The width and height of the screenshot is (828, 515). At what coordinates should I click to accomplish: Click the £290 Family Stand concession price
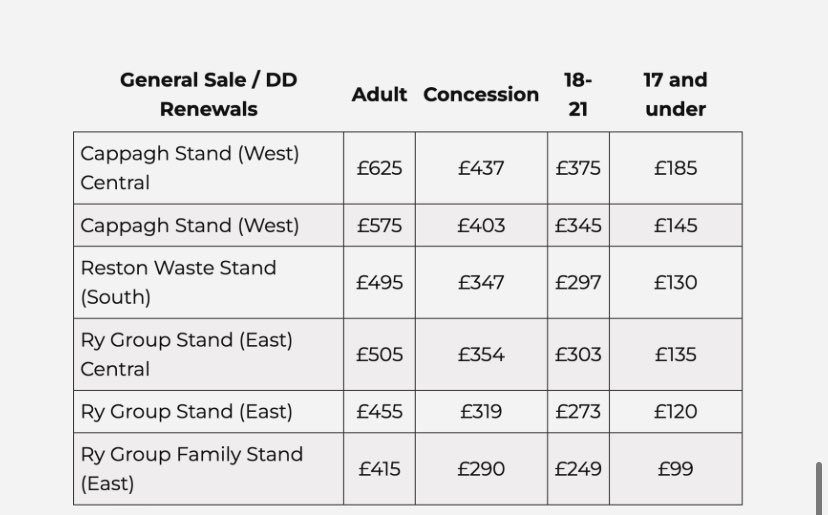click(481, 469)
